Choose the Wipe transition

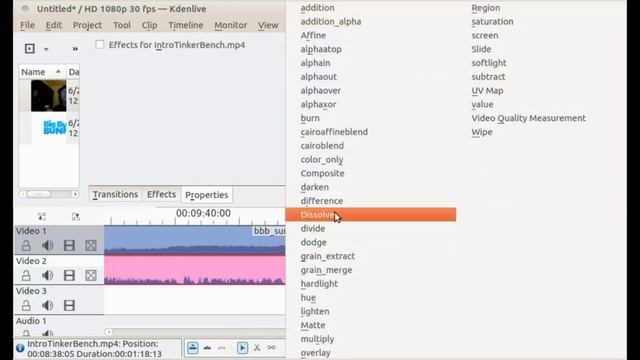tap(482, 132)
